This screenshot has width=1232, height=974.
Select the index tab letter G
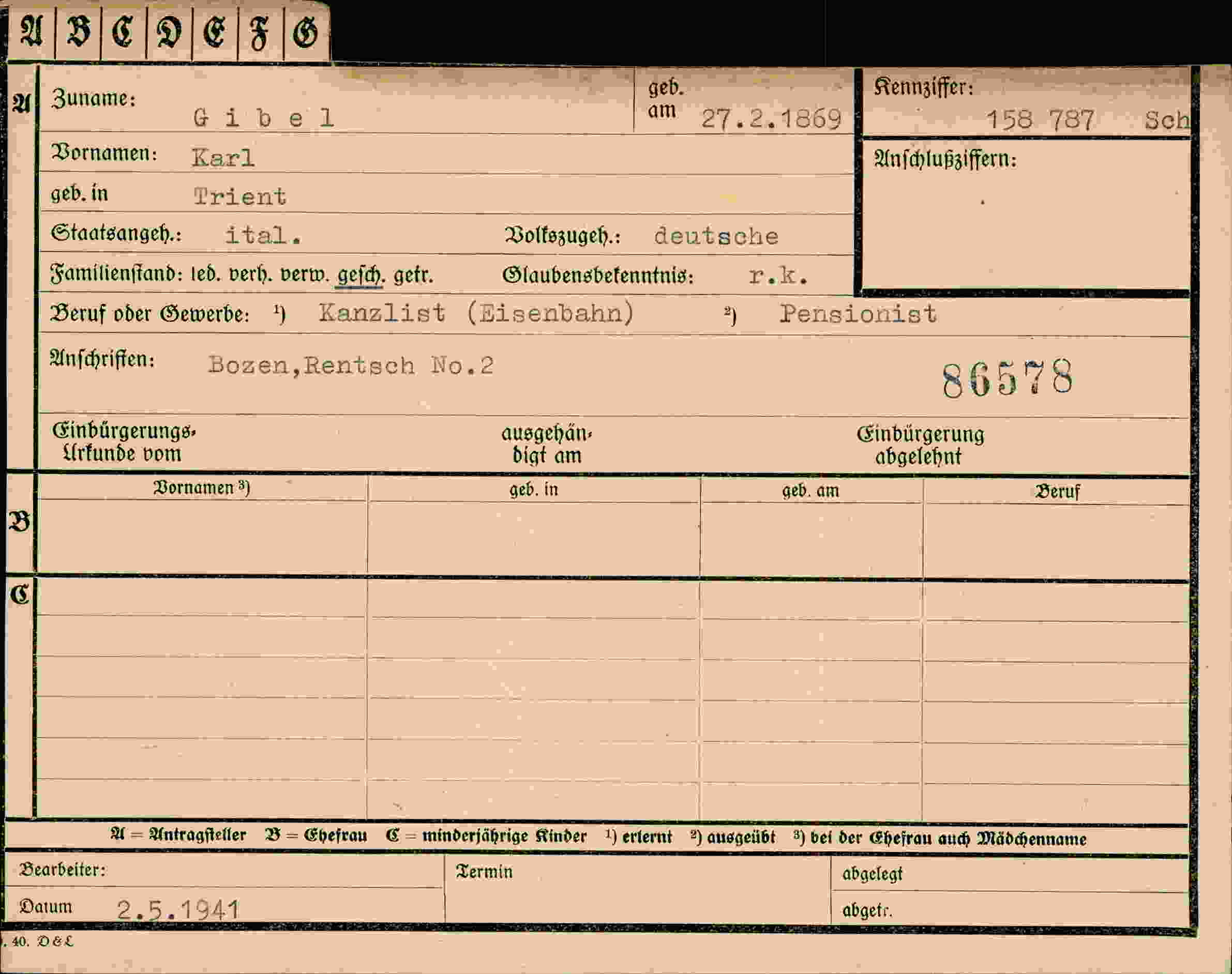click(x=305, y=32)
